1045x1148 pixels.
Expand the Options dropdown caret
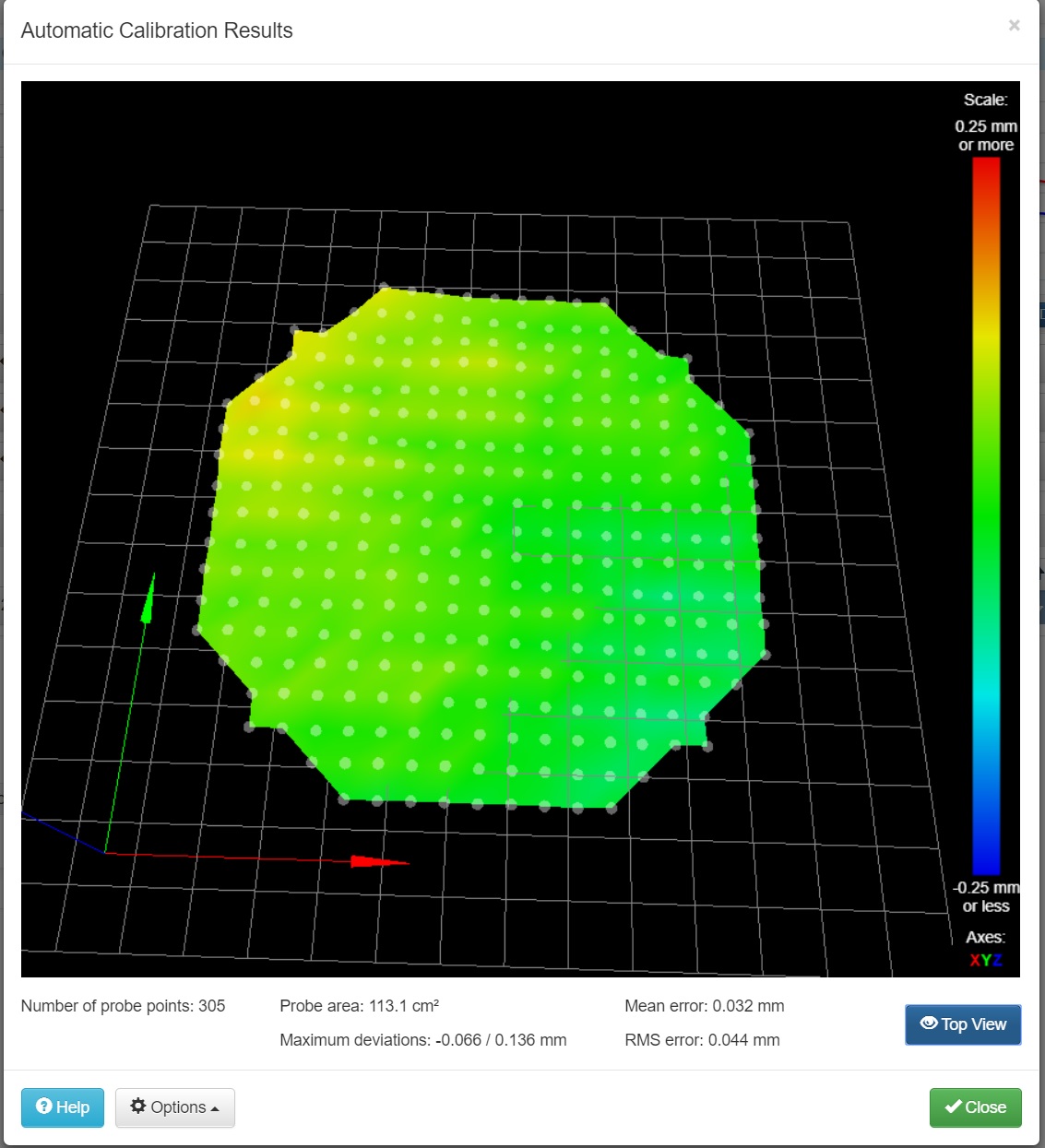(215, 1108)
